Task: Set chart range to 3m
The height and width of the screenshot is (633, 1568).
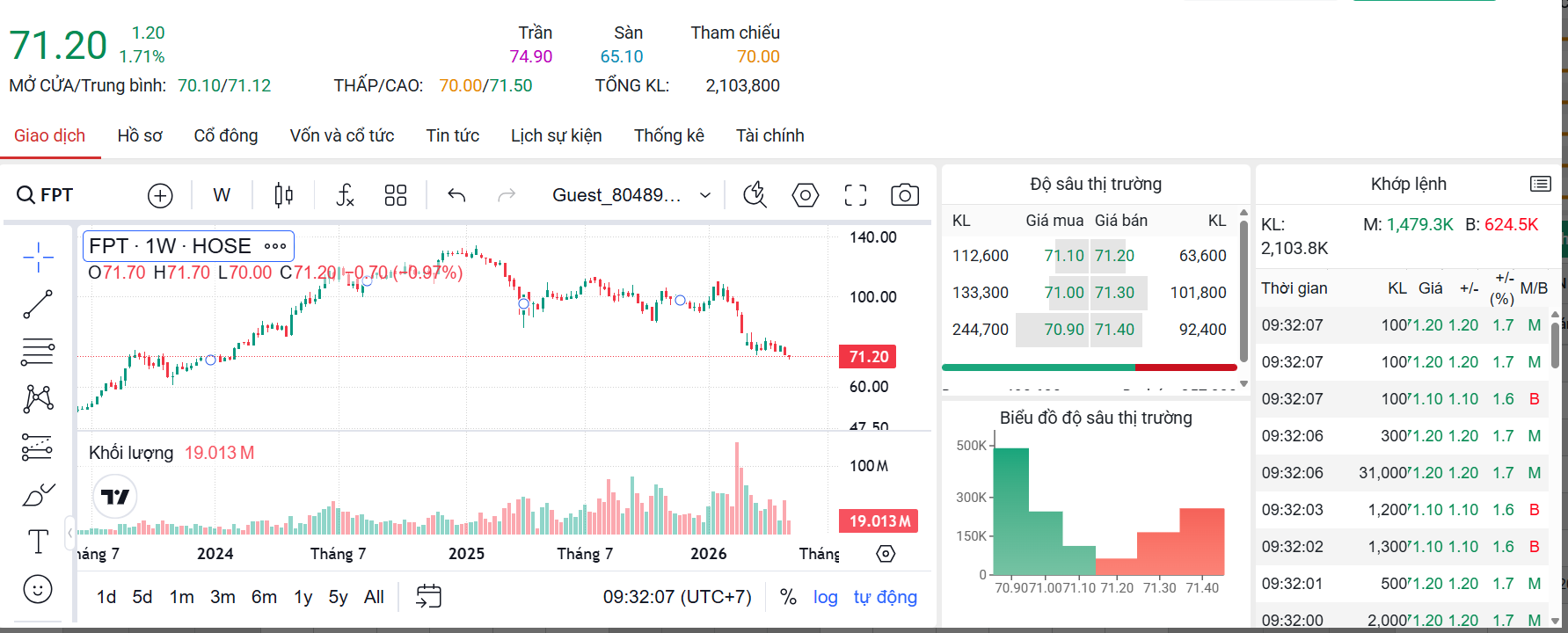Action: pos(222,597)
